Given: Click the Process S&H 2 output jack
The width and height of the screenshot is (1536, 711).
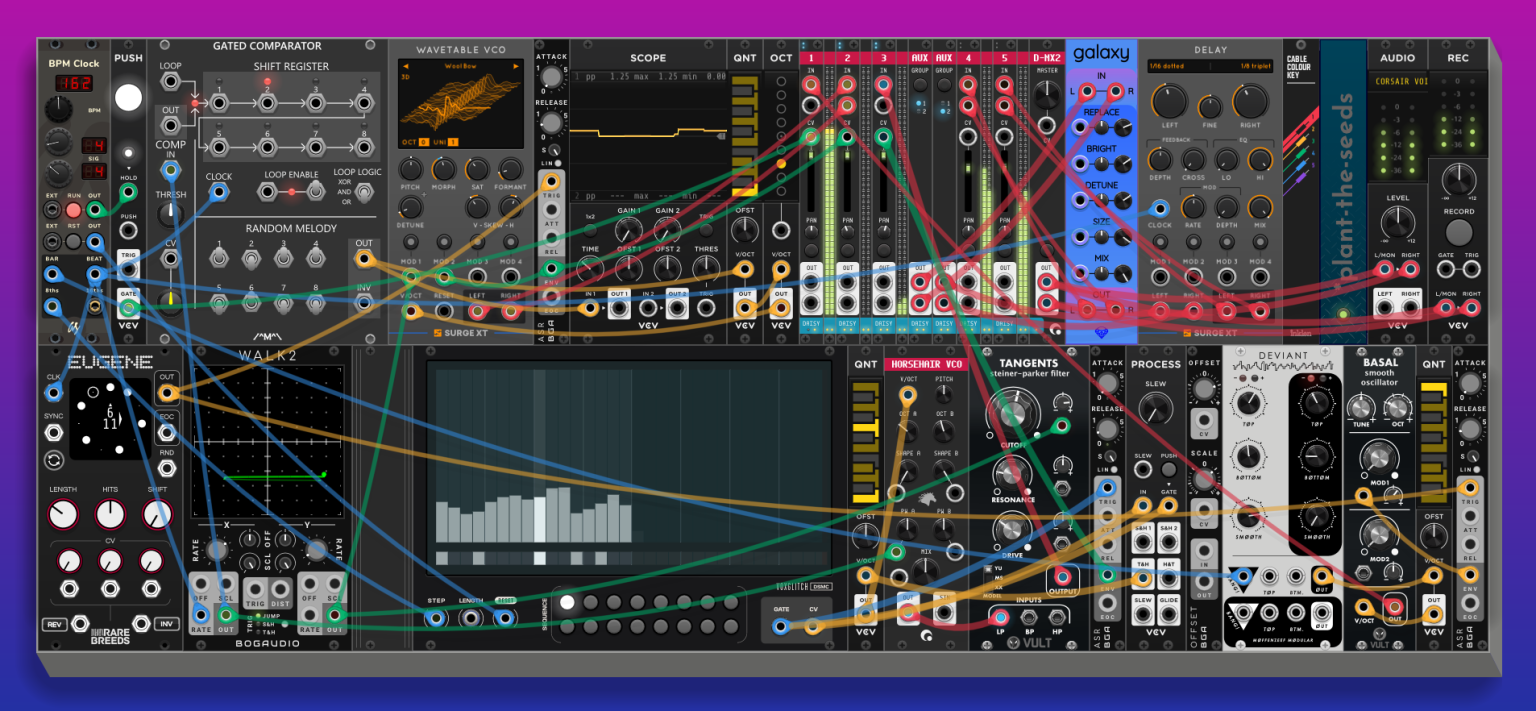Looking at the screenshot, I should (1169, 543).
